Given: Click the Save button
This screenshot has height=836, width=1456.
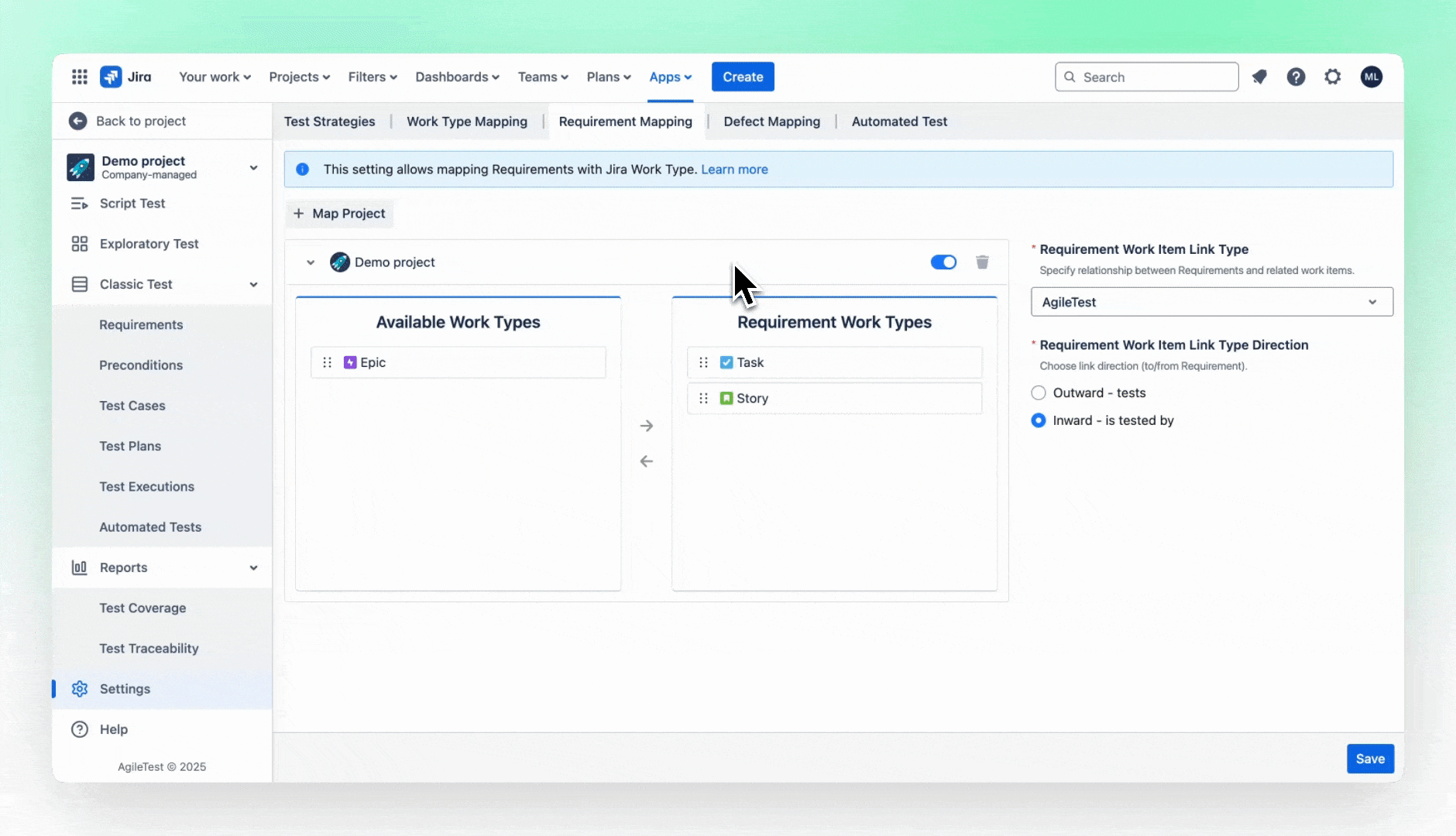Looking at the screenshot, I should (x=1369, y=759).
